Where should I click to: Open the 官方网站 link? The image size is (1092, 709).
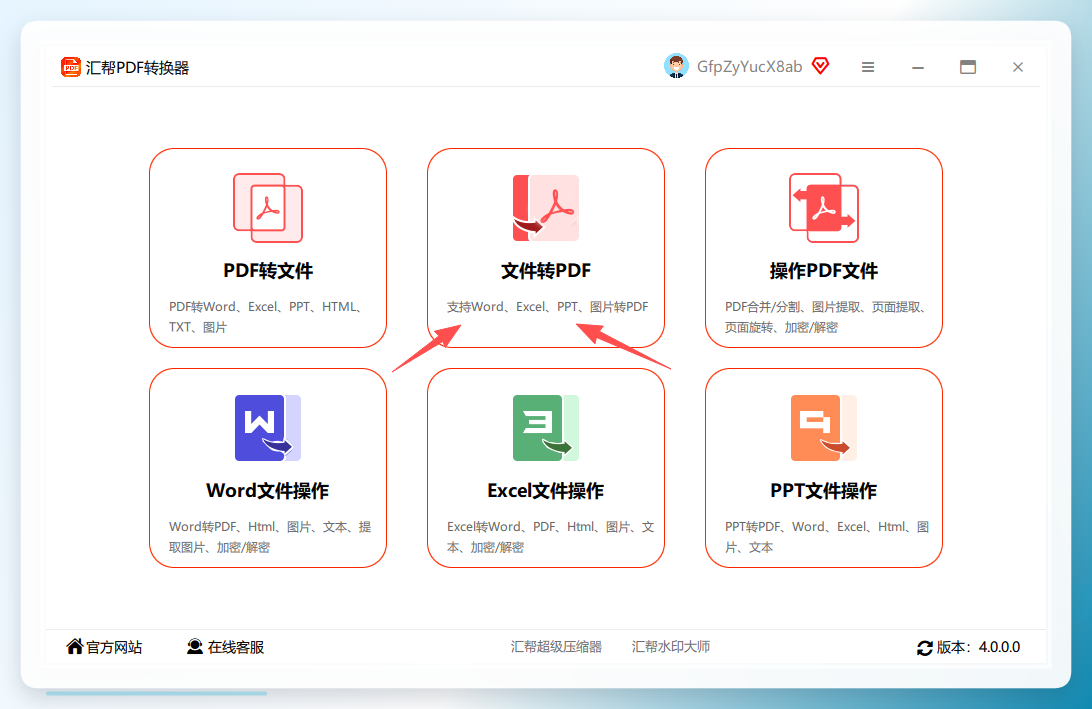coord(114,647)
